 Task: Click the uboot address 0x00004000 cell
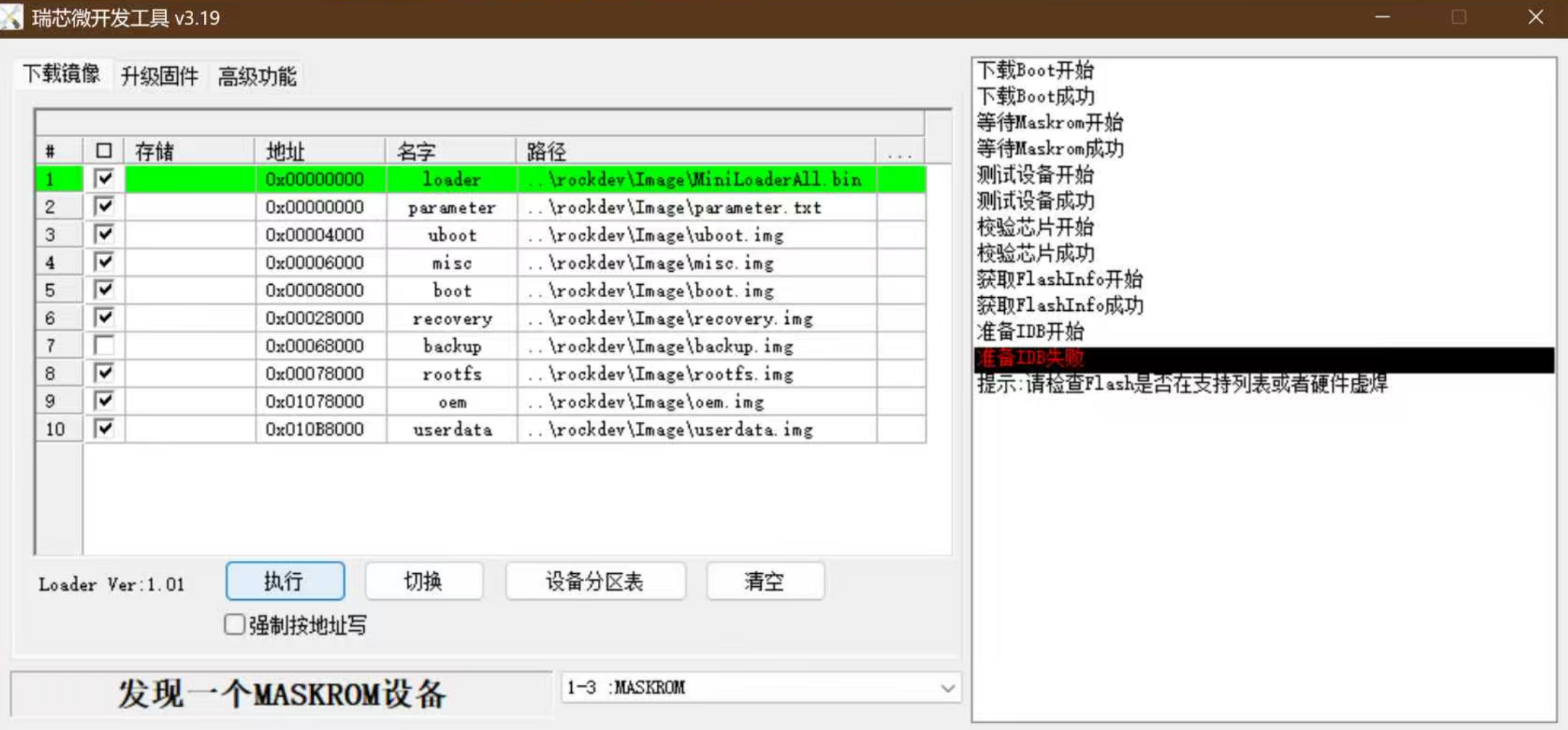point(314,235)
